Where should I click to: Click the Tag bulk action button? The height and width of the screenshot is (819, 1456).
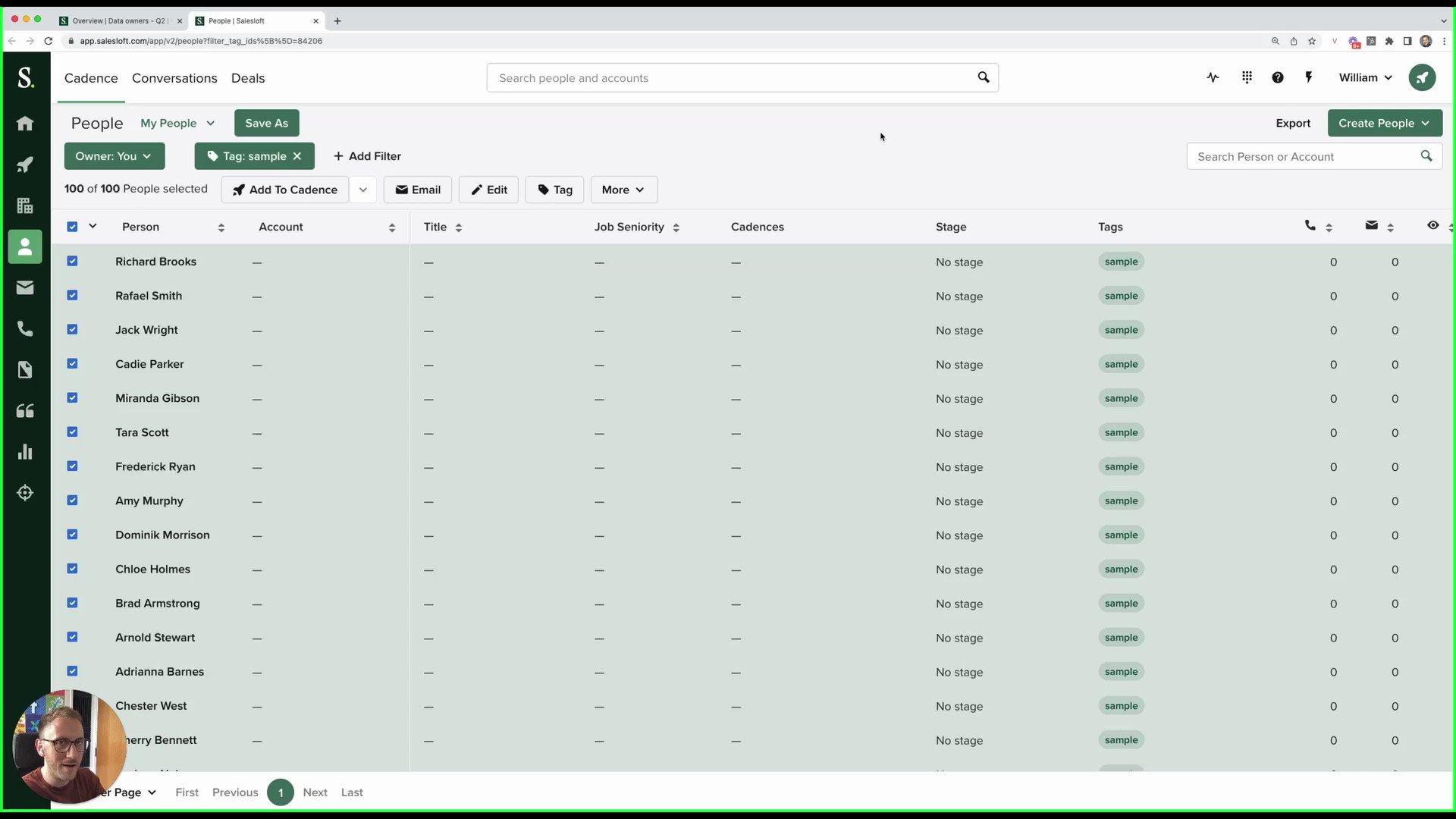(x=555, y=190)
